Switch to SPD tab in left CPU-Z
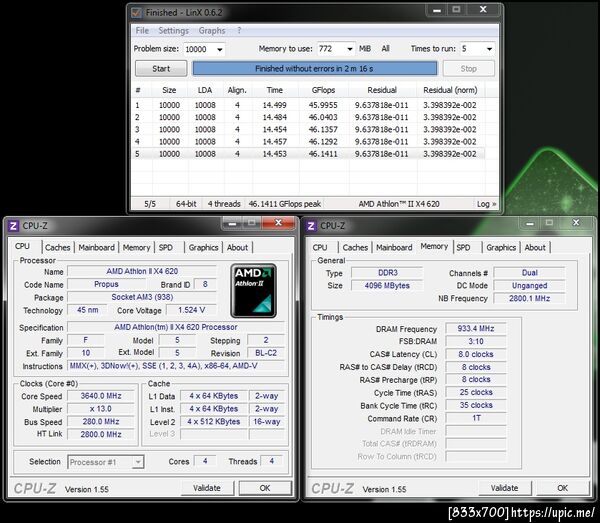600x523 pixels. (x=166, y=248)
